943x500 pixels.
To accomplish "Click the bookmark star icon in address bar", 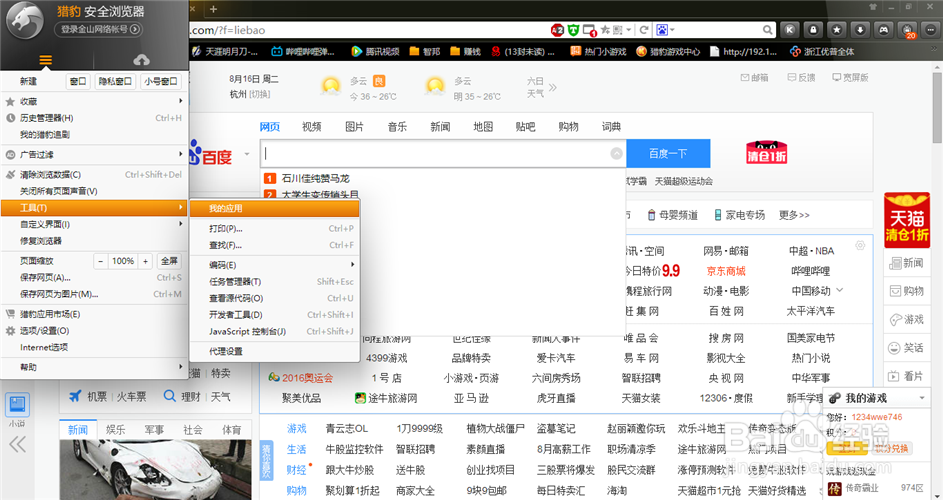I will click(x=605, y=29).
